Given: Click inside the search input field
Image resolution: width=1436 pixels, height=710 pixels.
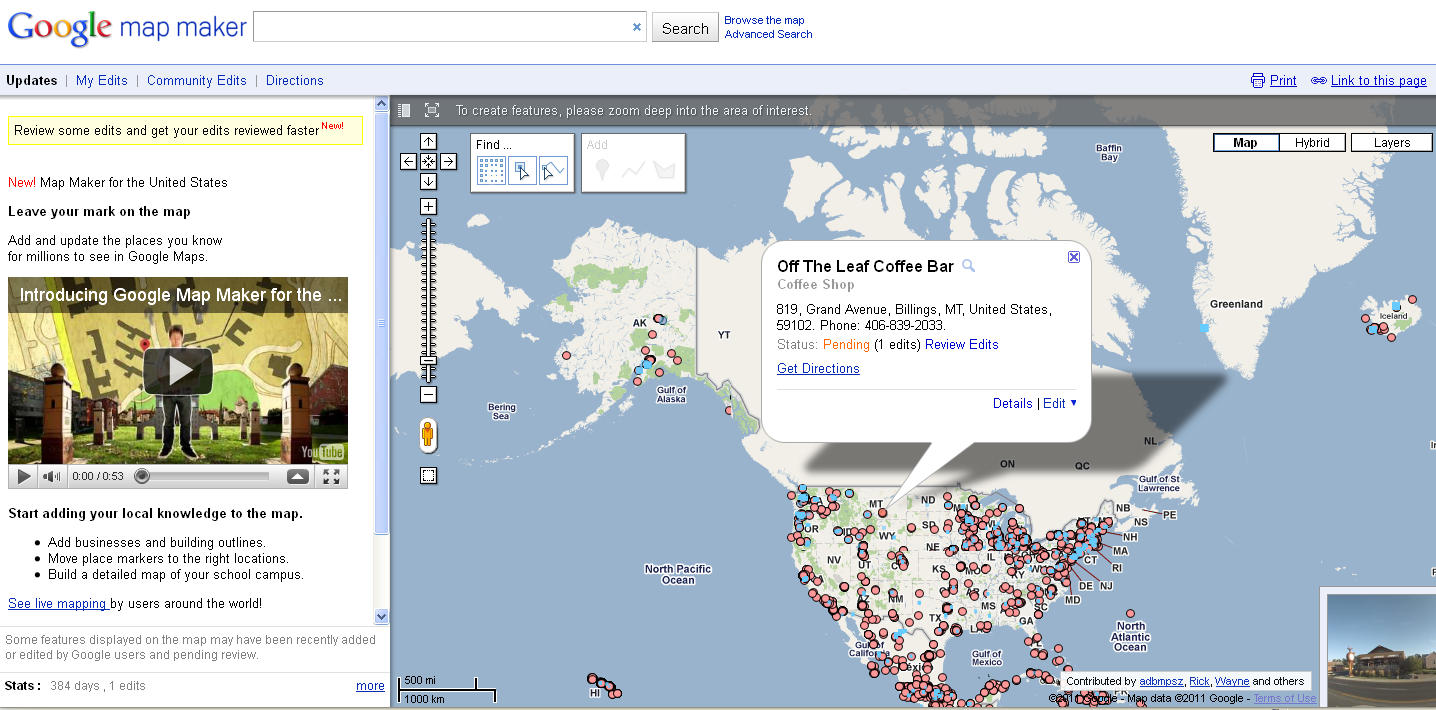Looking at the screenshot, I should 440,27.
